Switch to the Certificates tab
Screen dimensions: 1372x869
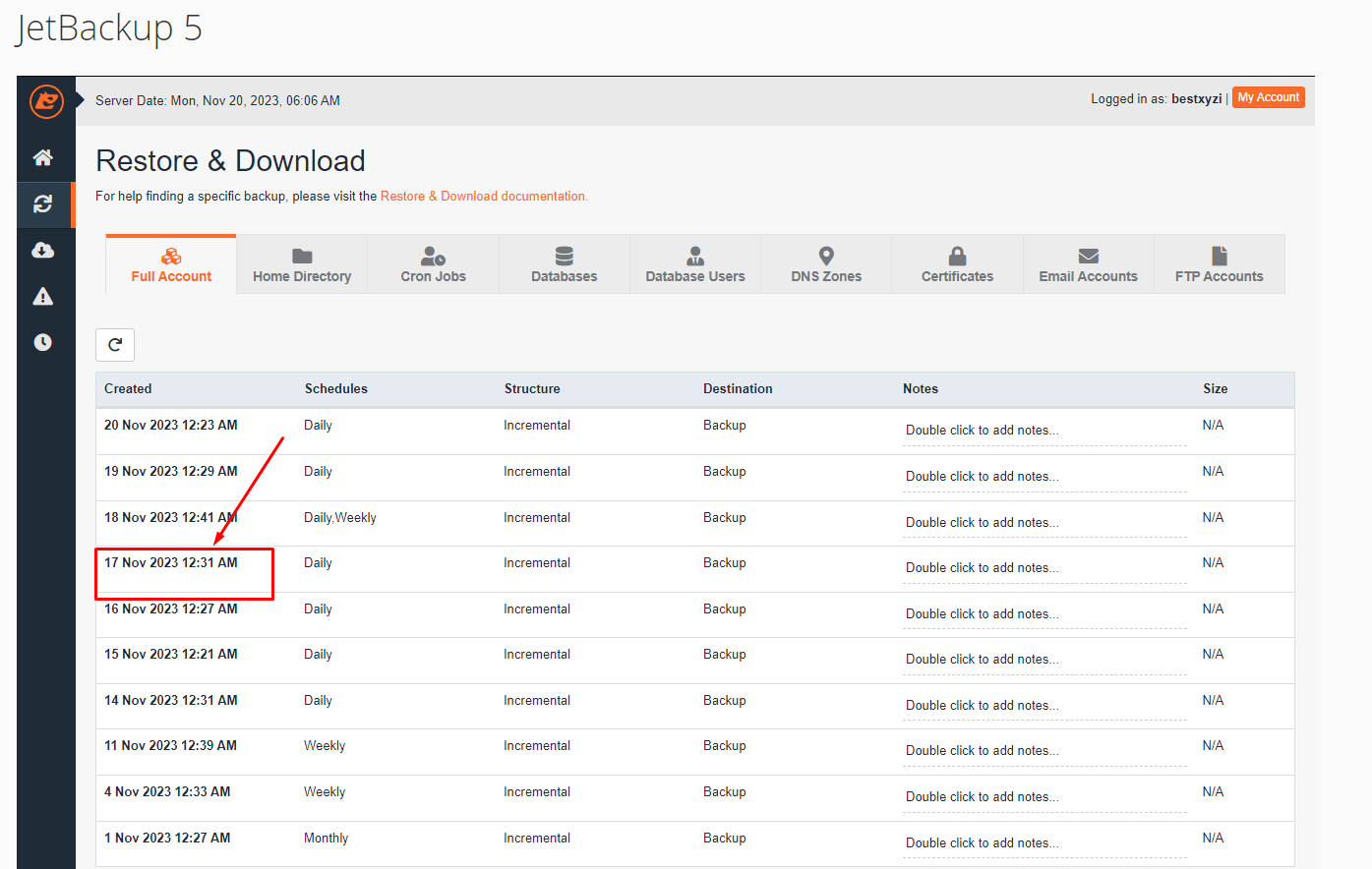(x=958, y=264)
